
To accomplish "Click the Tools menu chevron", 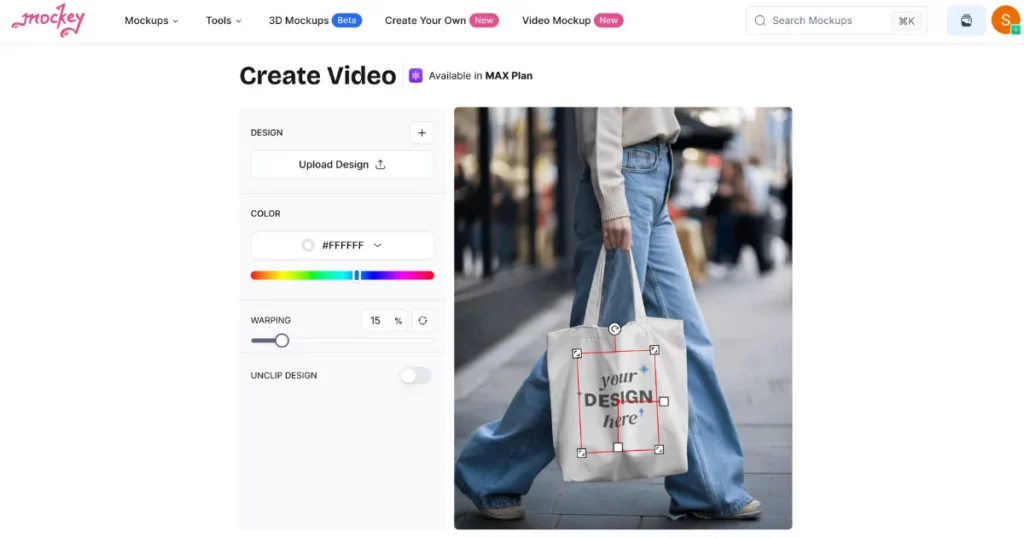I will pos(238,22).
